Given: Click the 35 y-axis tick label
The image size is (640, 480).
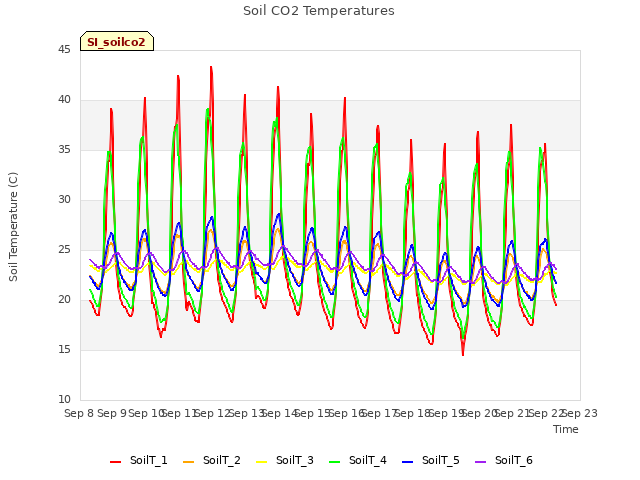Looking at the screenshot, I should pyautogui.click(x=64, y=150).
